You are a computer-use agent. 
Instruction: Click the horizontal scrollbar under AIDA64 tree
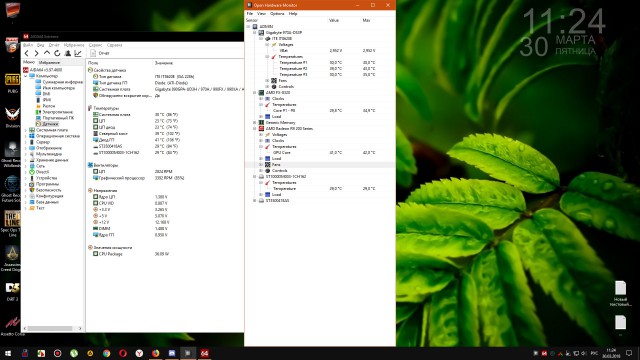coord(50,328)
